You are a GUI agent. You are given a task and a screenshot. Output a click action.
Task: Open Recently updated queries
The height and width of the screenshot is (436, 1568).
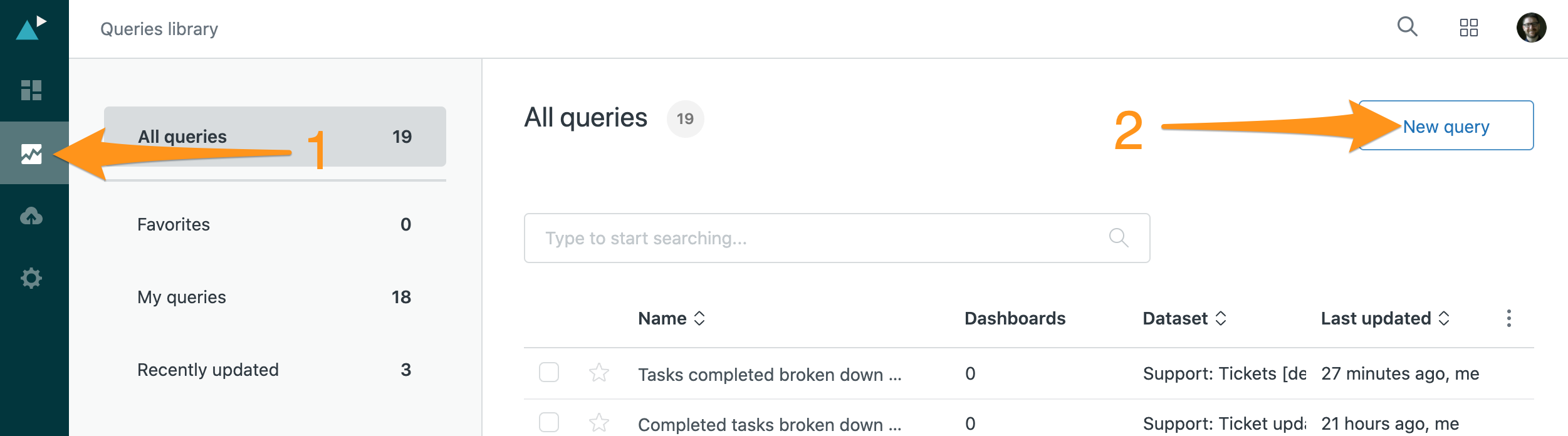(207, 369)
